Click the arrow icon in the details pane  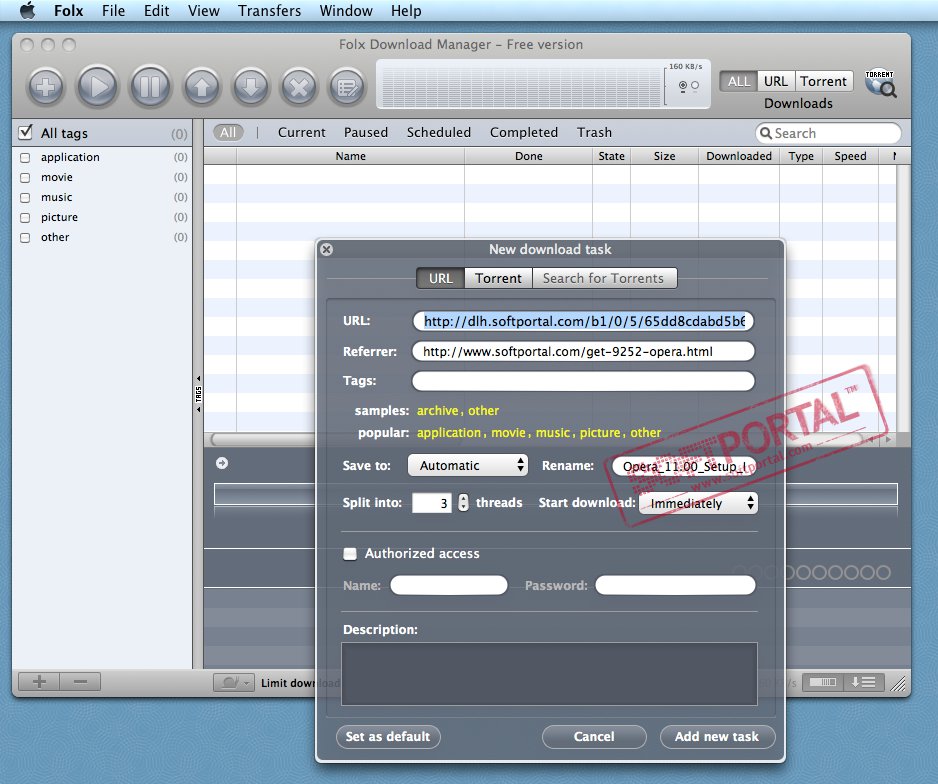(x=222, y=463)
